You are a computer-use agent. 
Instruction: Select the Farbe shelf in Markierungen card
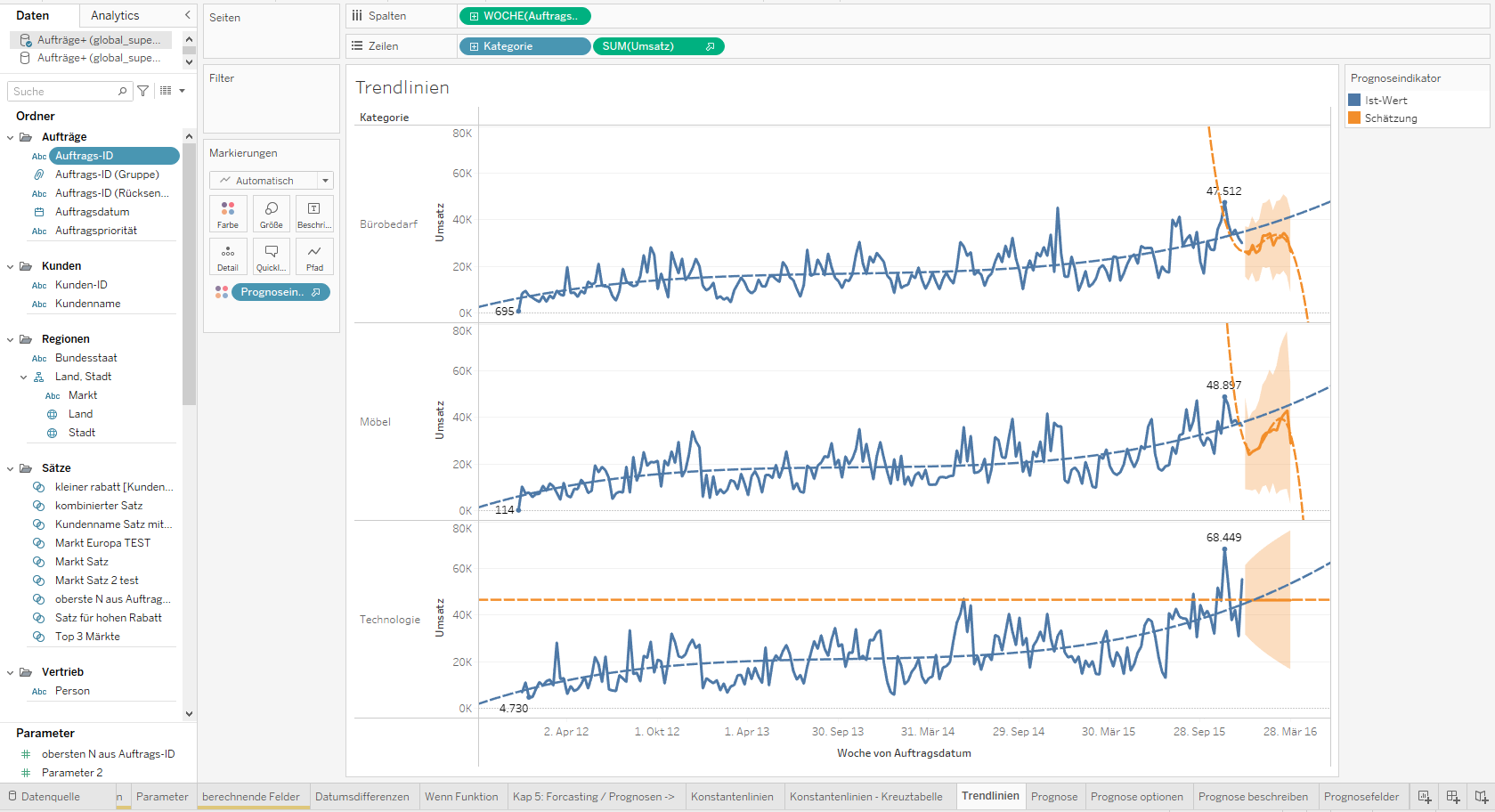[228, 214]
